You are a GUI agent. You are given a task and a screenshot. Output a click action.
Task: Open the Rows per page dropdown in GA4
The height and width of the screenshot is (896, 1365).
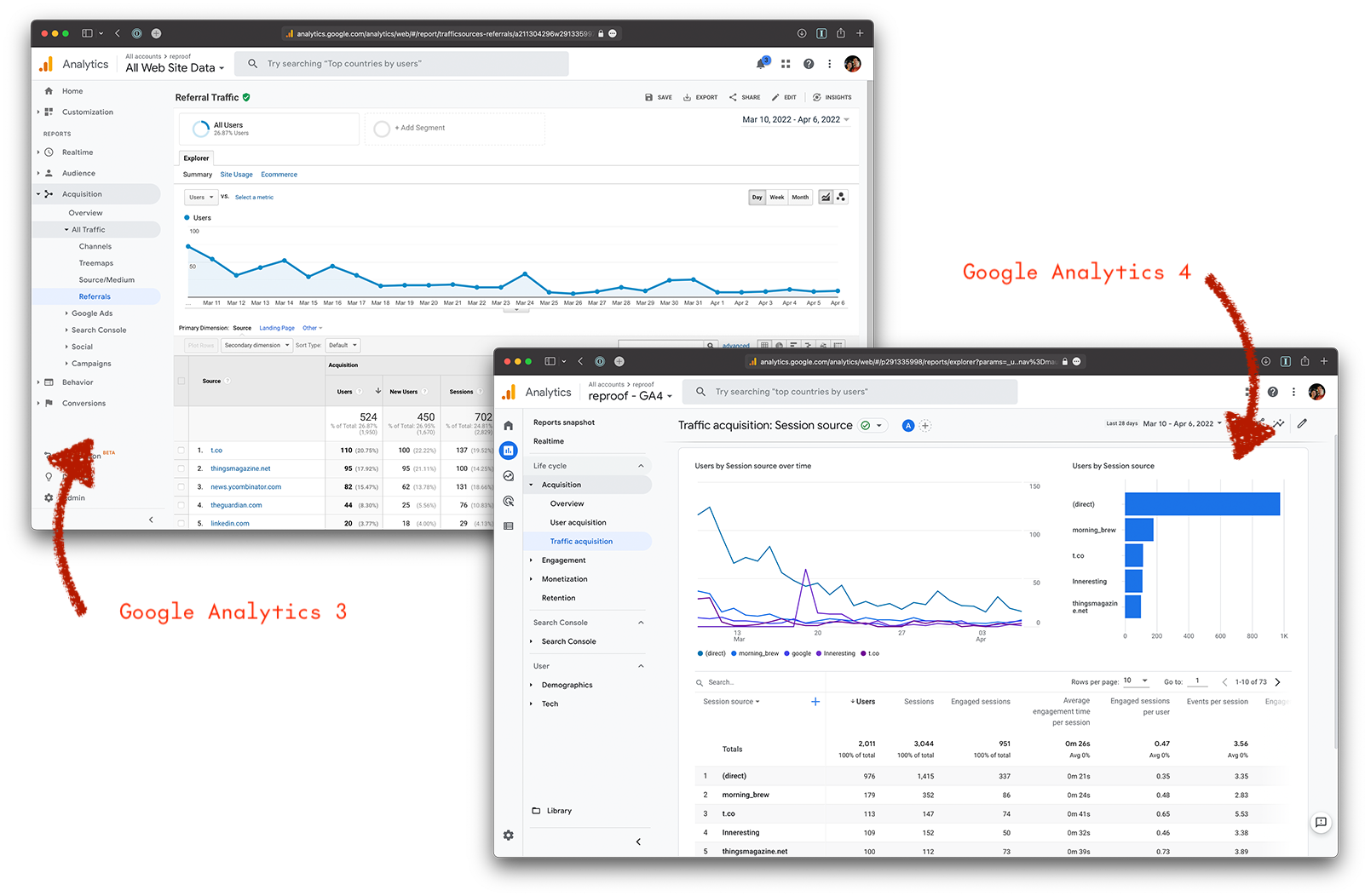1136,681
